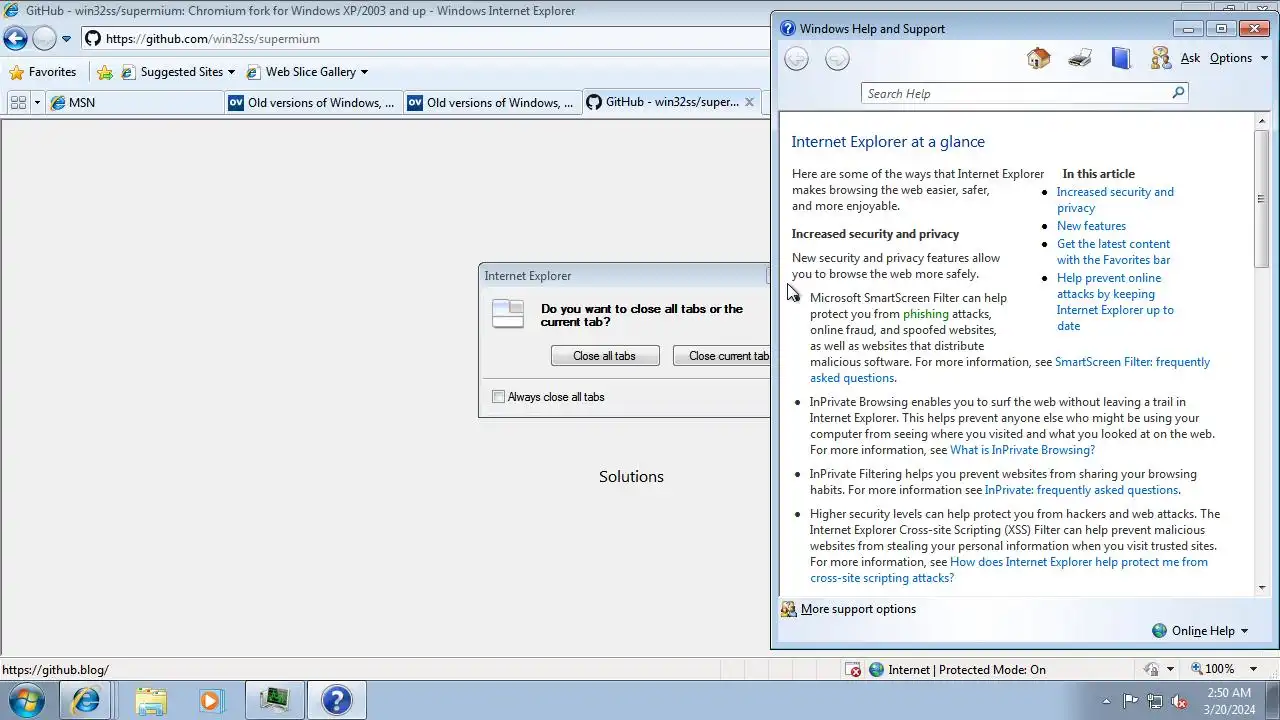Open Get the latest content link
Screen dimensions: 1280x720
1113,252
